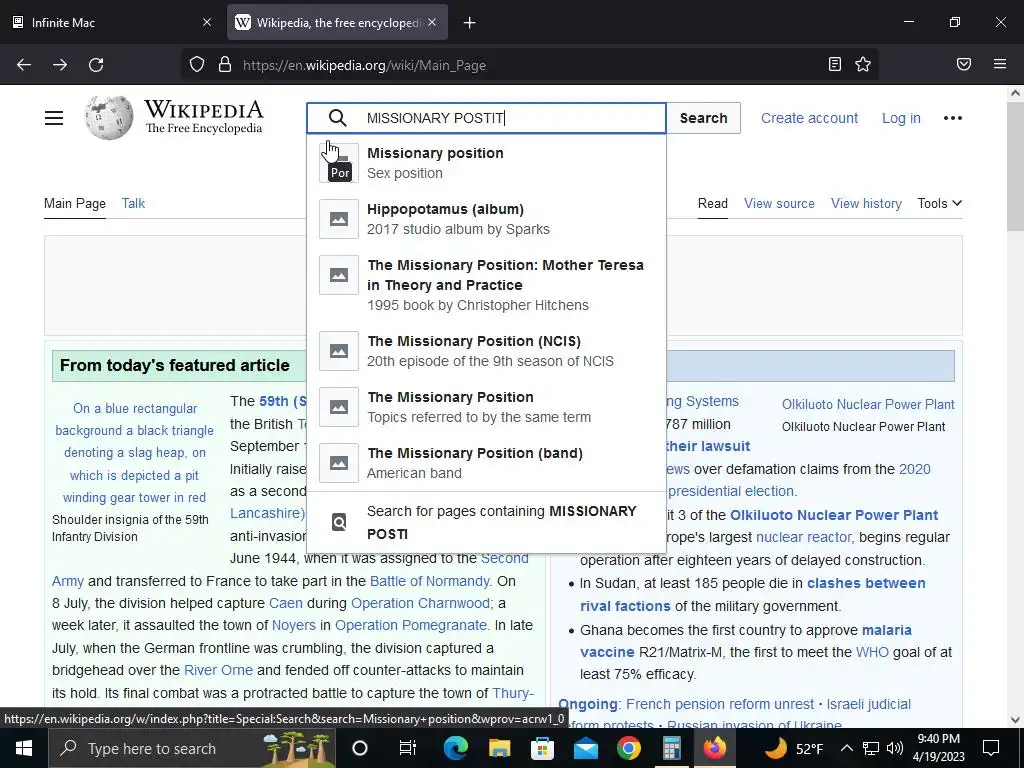Open Calculator from the taskbar
This screenshot has width=1024, height=768.
coord(672,748)
